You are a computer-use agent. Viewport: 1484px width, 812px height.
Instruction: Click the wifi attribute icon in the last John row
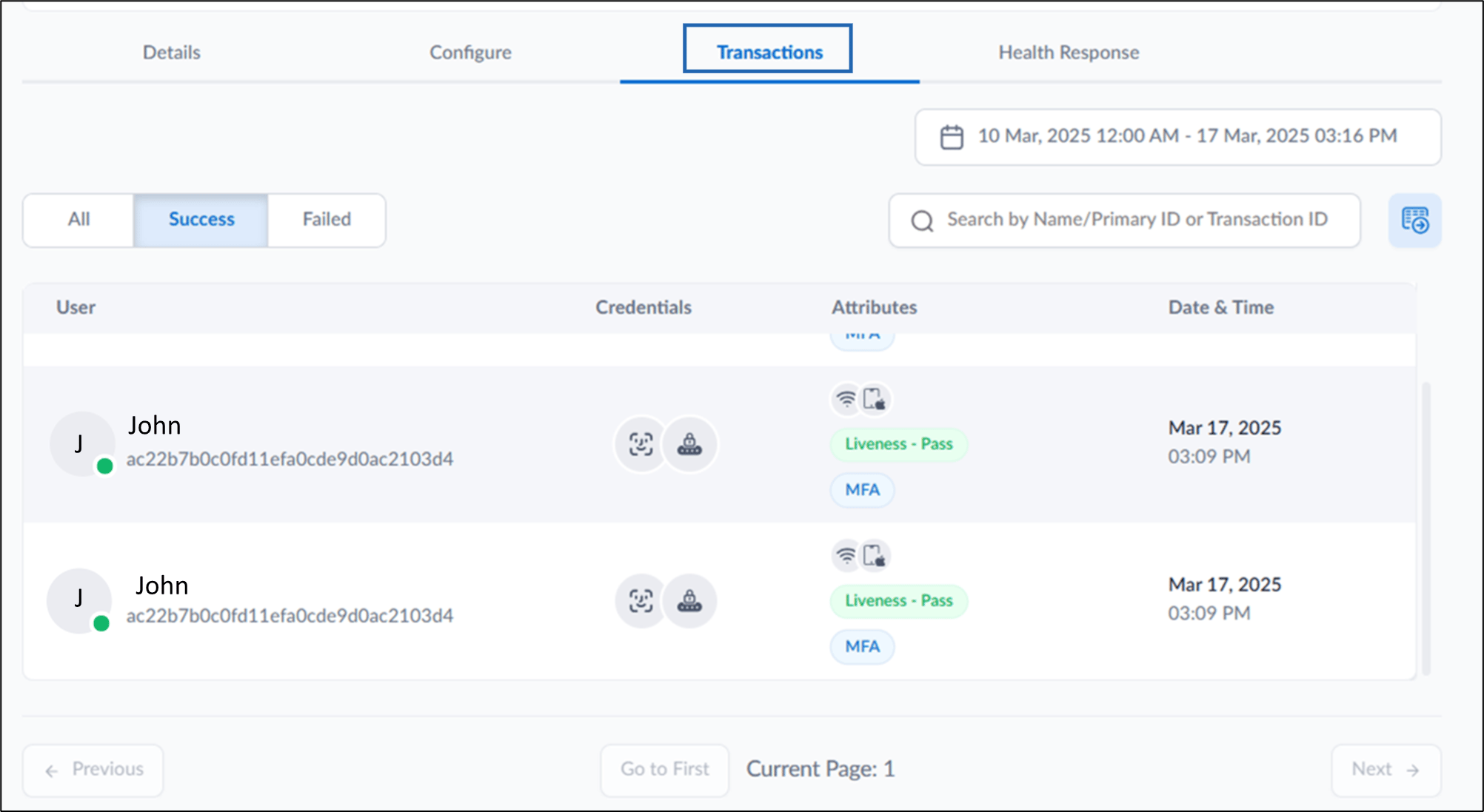click(x=846, y=556)
